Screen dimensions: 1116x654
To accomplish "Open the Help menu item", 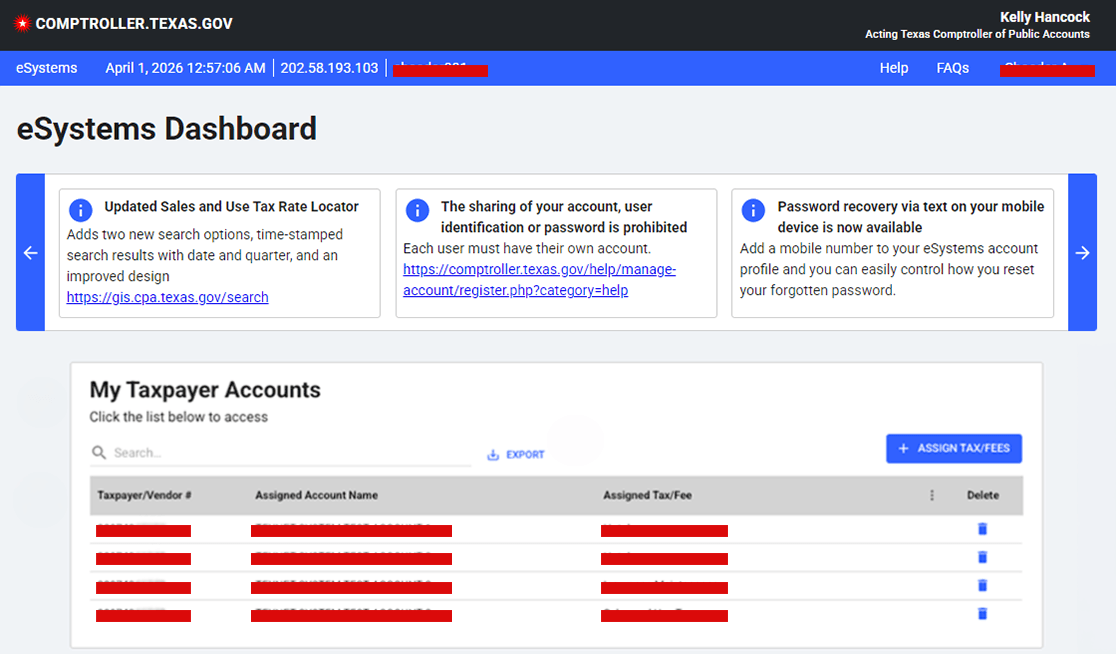I will click(893, 67).
